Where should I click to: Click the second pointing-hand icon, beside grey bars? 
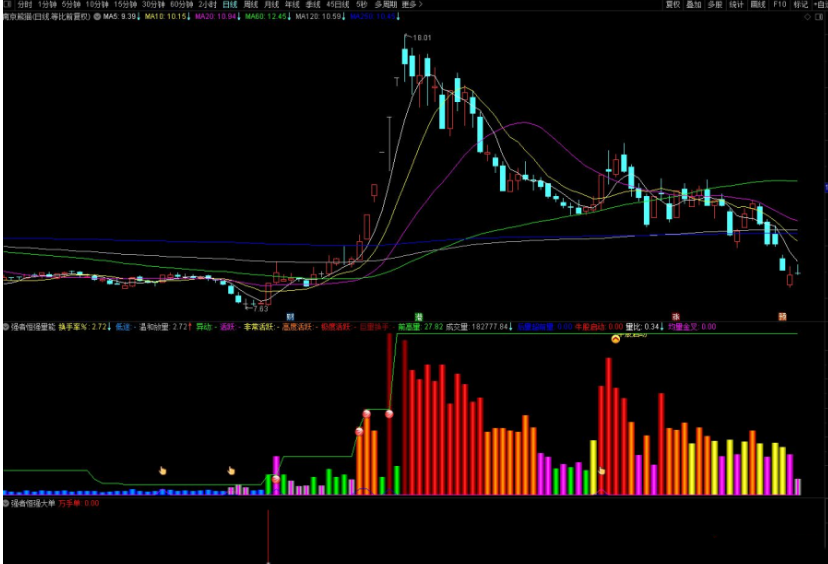[231, 471]
